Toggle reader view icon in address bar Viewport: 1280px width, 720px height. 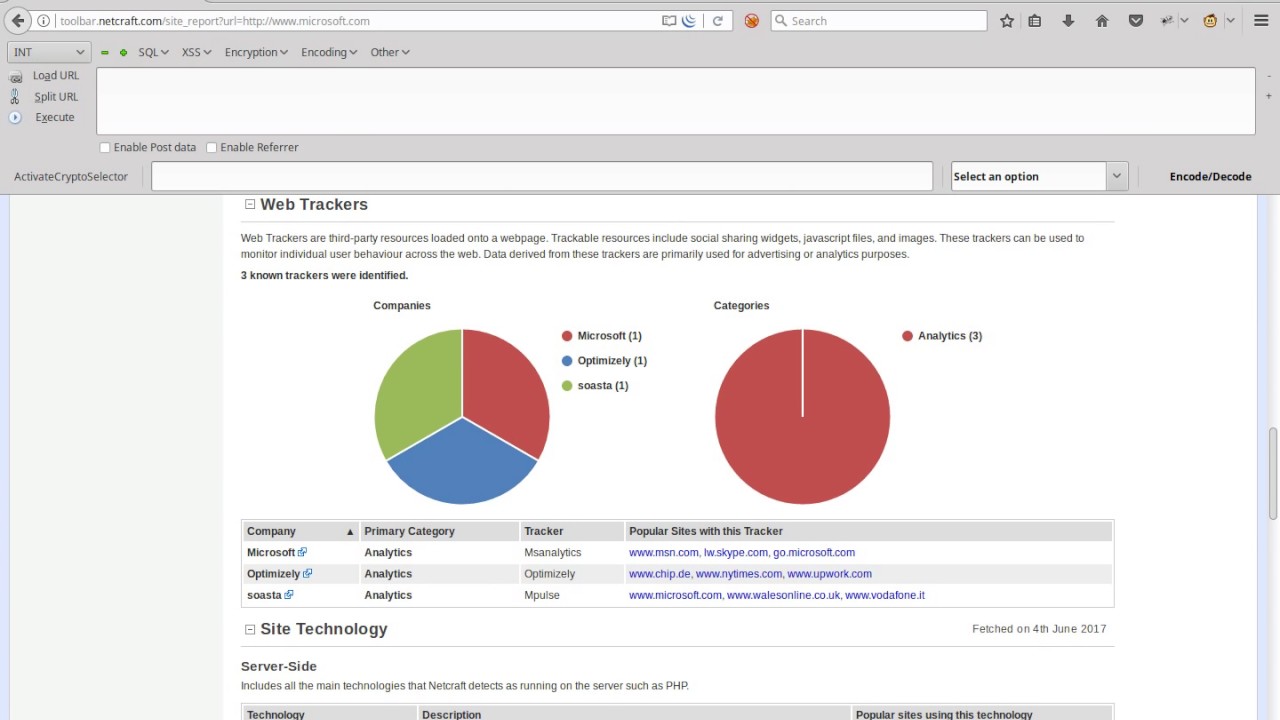pos(669,21)
